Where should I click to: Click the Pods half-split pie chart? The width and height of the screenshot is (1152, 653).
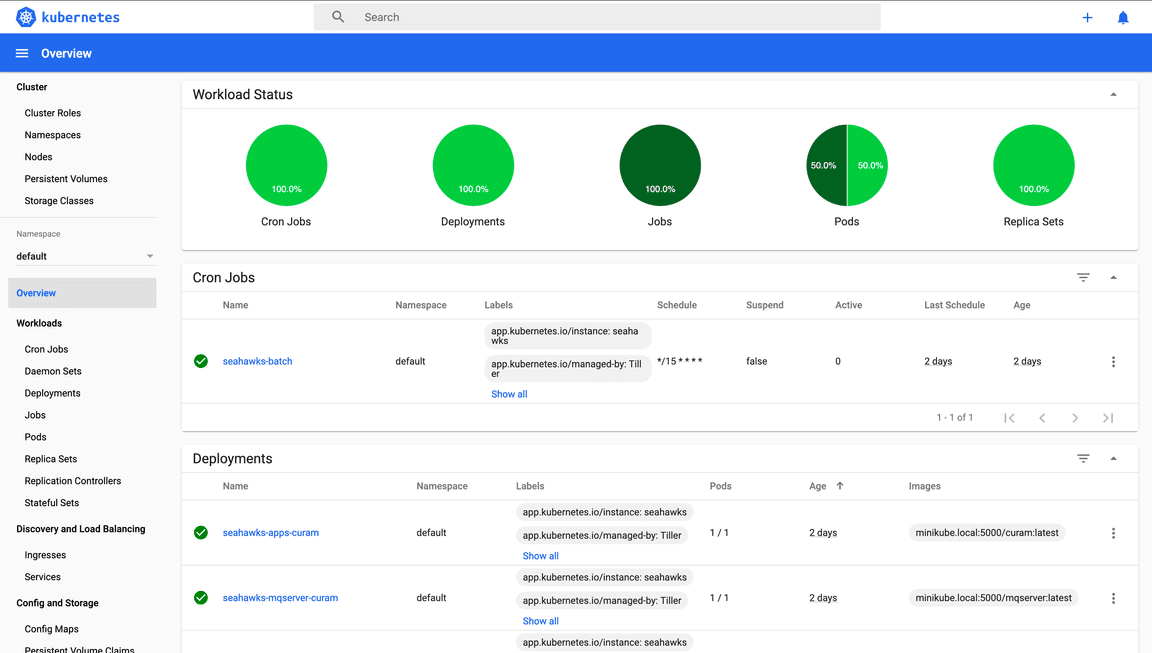point(847,165)
